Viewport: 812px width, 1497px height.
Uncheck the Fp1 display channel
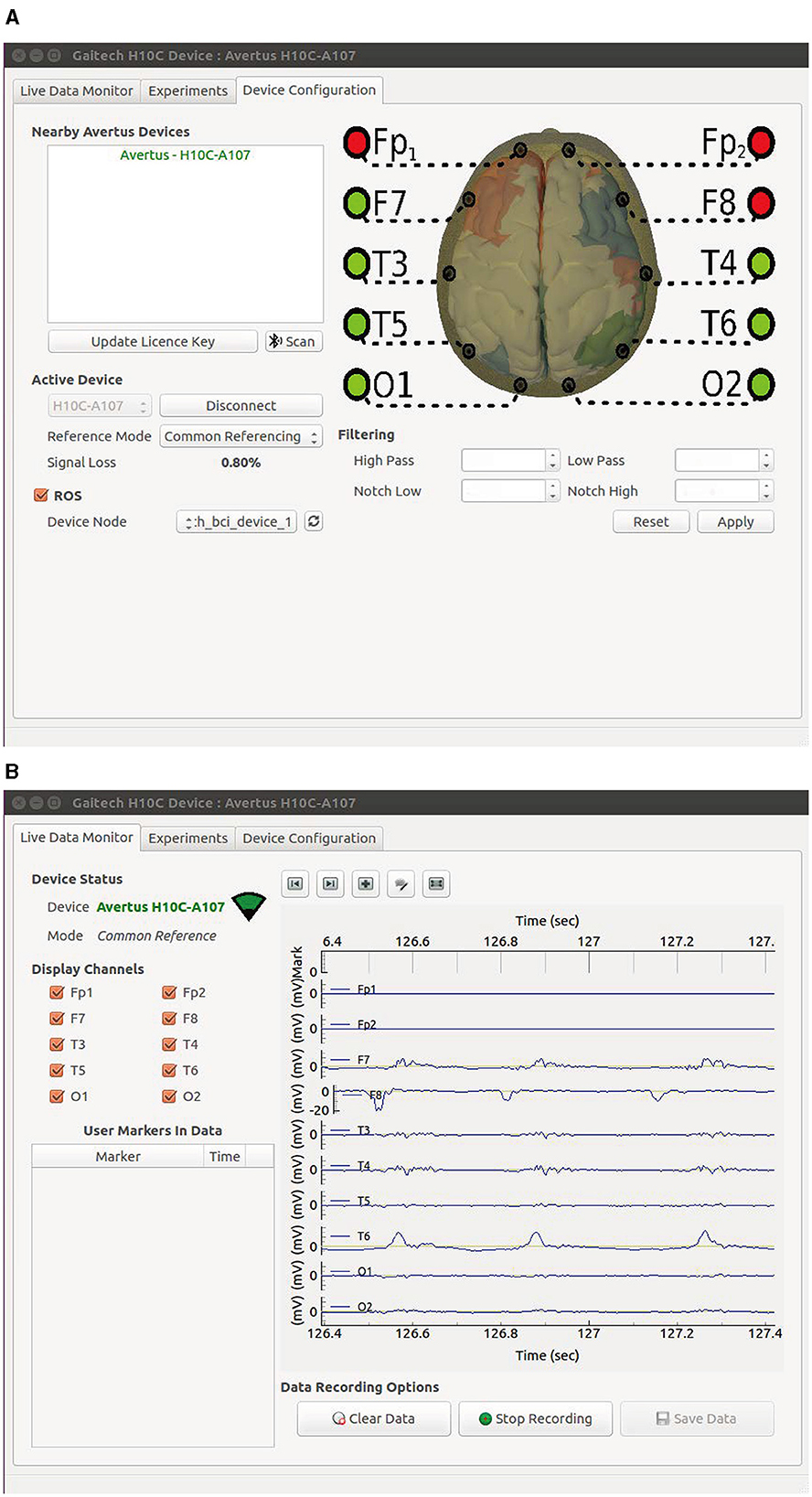pos(57,992)
